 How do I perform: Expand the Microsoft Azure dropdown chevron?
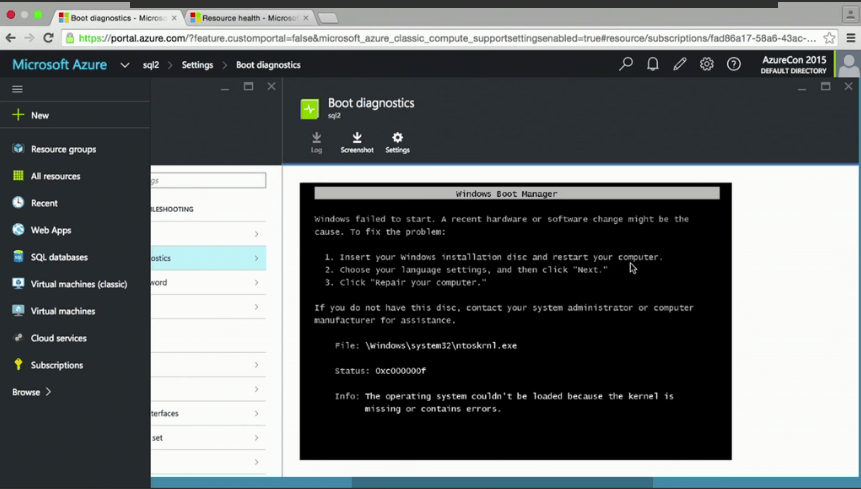(x=125, y=65)
